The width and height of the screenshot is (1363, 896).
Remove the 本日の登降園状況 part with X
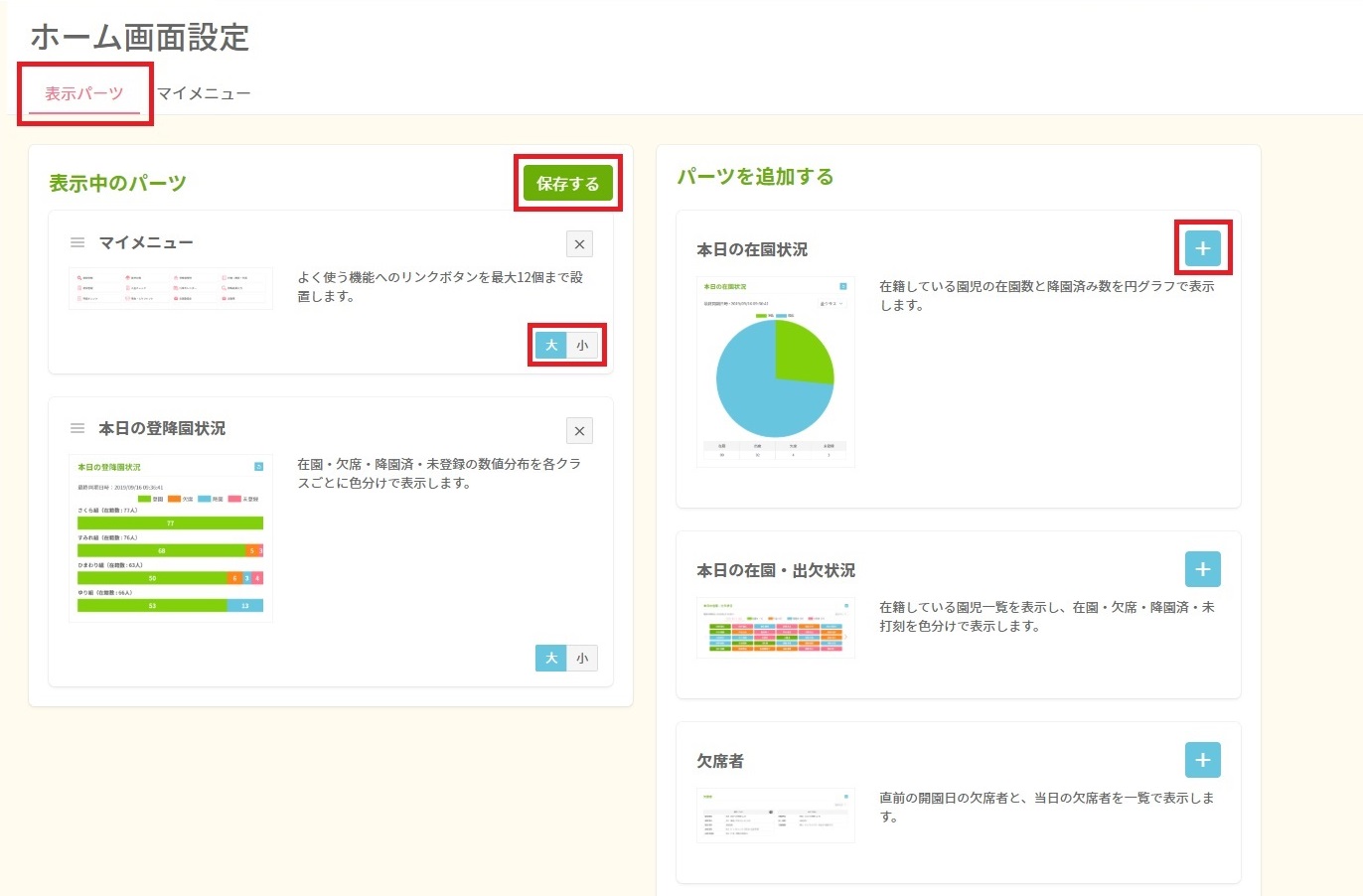[x=580, y=431]
